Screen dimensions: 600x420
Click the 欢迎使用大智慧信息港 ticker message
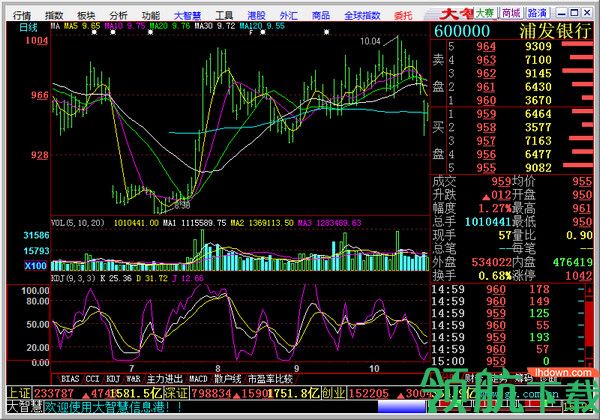114,407
